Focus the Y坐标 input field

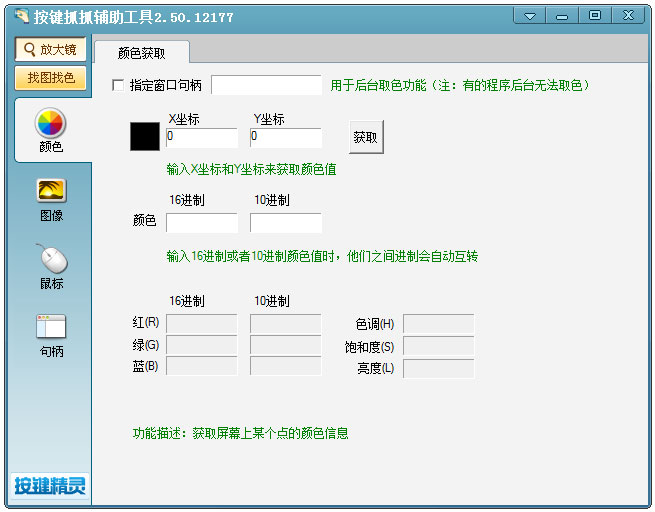coord(286,138)
